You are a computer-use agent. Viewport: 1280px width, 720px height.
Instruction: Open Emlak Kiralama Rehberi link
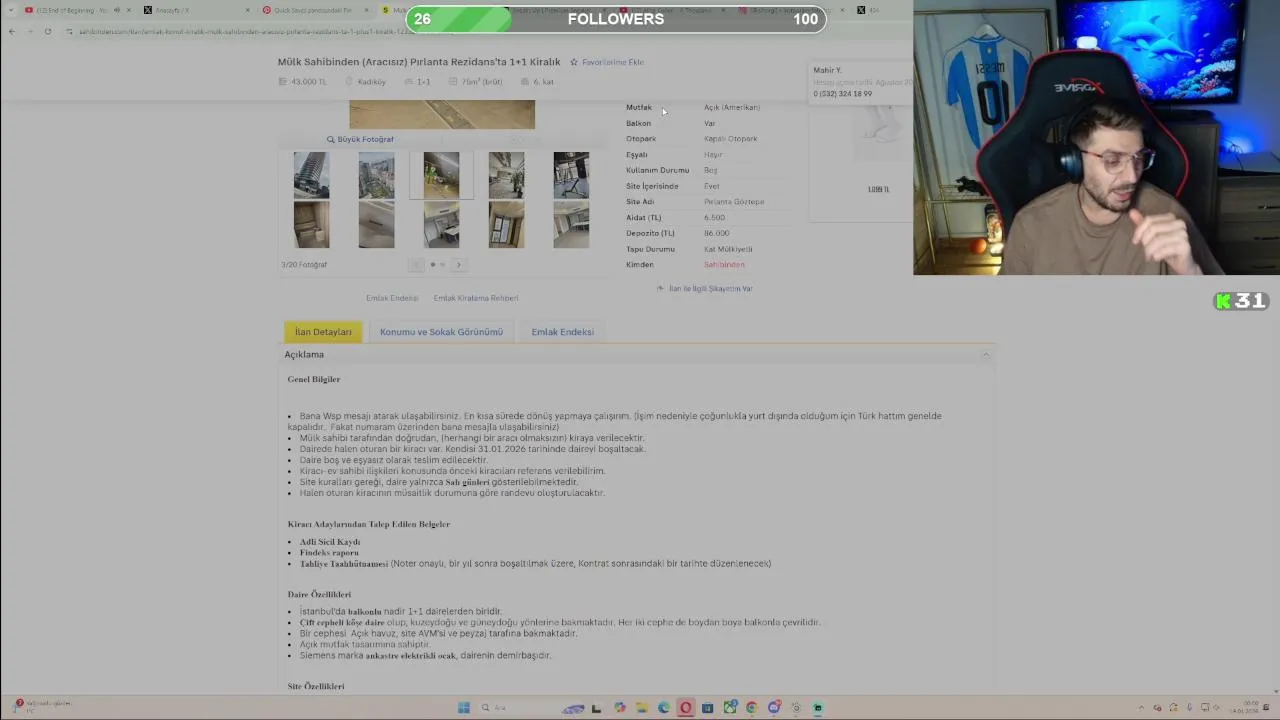pyautogui.click(x=476, y=298)
